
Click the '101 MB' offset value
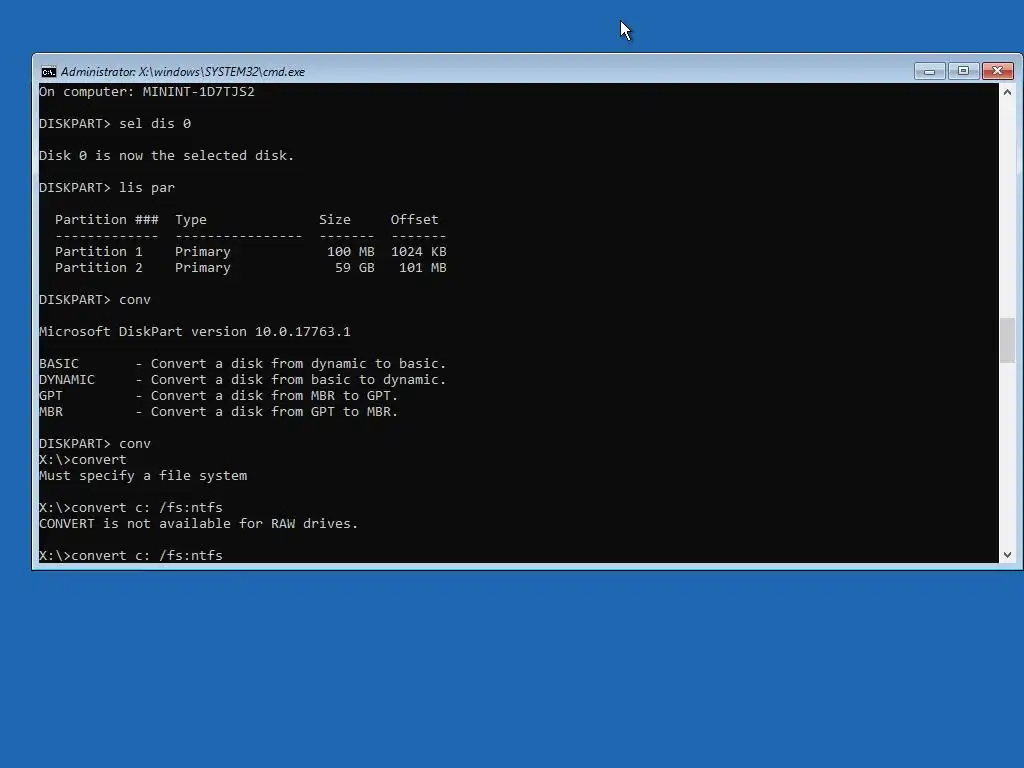tap(423, 268)
